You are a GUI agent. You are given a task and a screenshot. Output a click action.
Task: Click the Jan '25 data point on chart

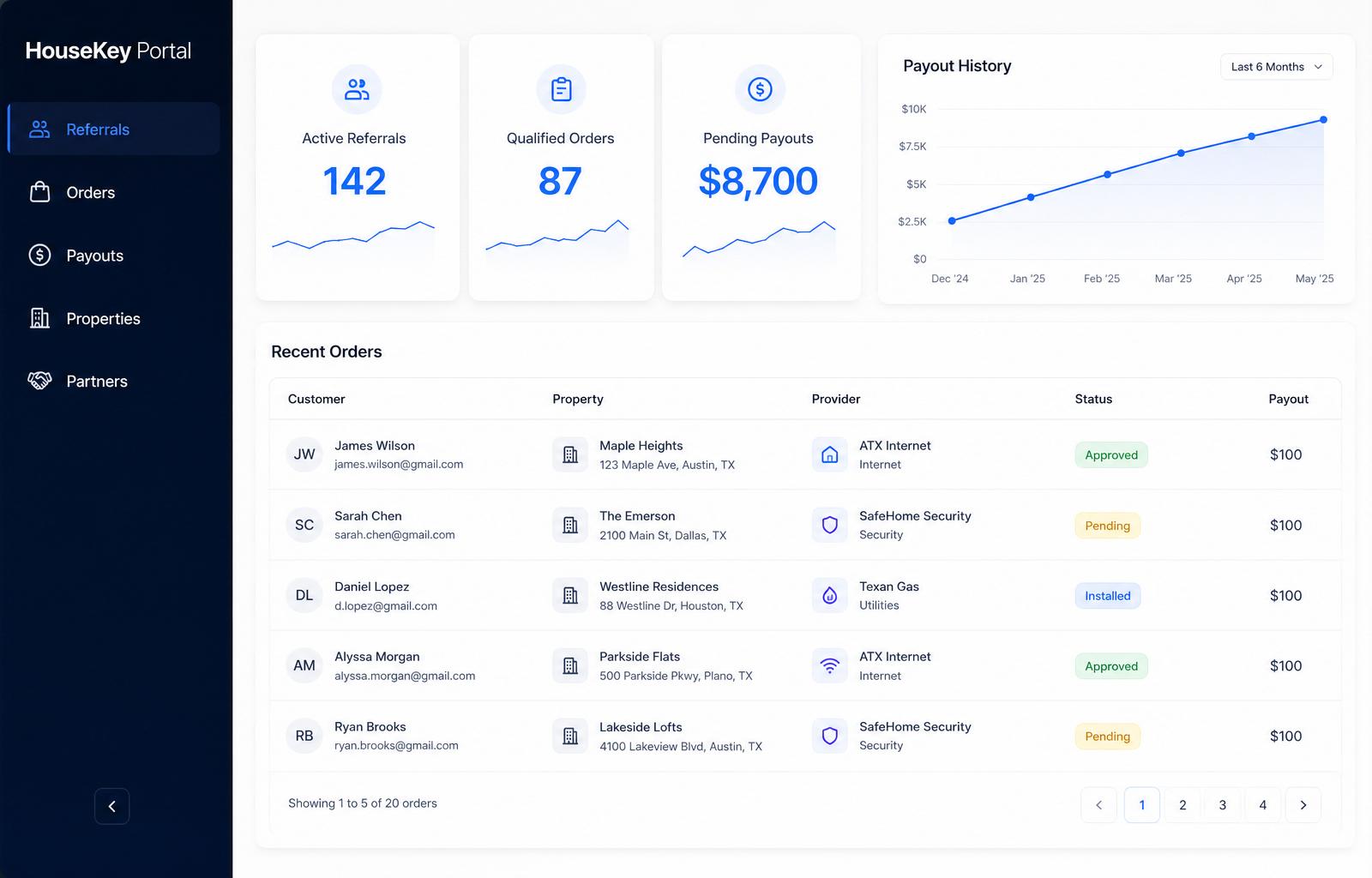[1031, 197]
